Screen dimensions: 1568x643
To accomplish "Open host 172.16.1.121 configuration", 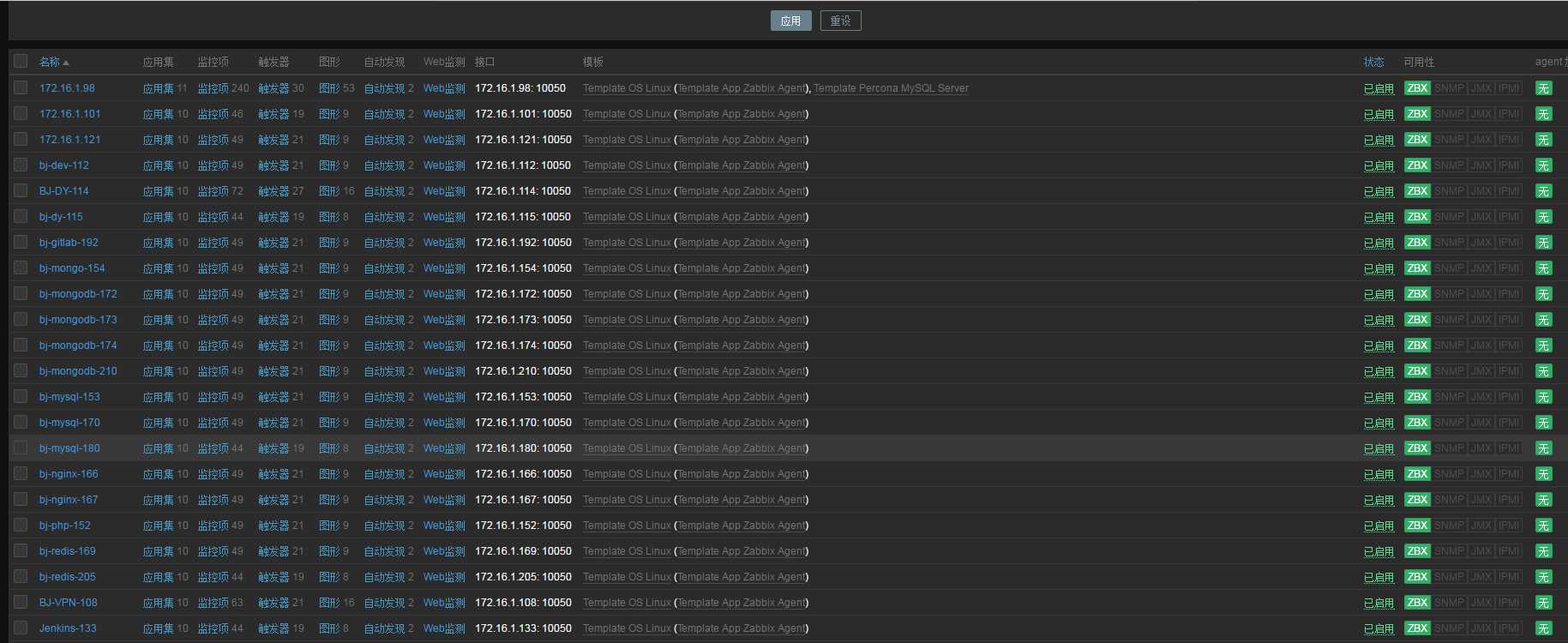I will [x=69, y=140].
